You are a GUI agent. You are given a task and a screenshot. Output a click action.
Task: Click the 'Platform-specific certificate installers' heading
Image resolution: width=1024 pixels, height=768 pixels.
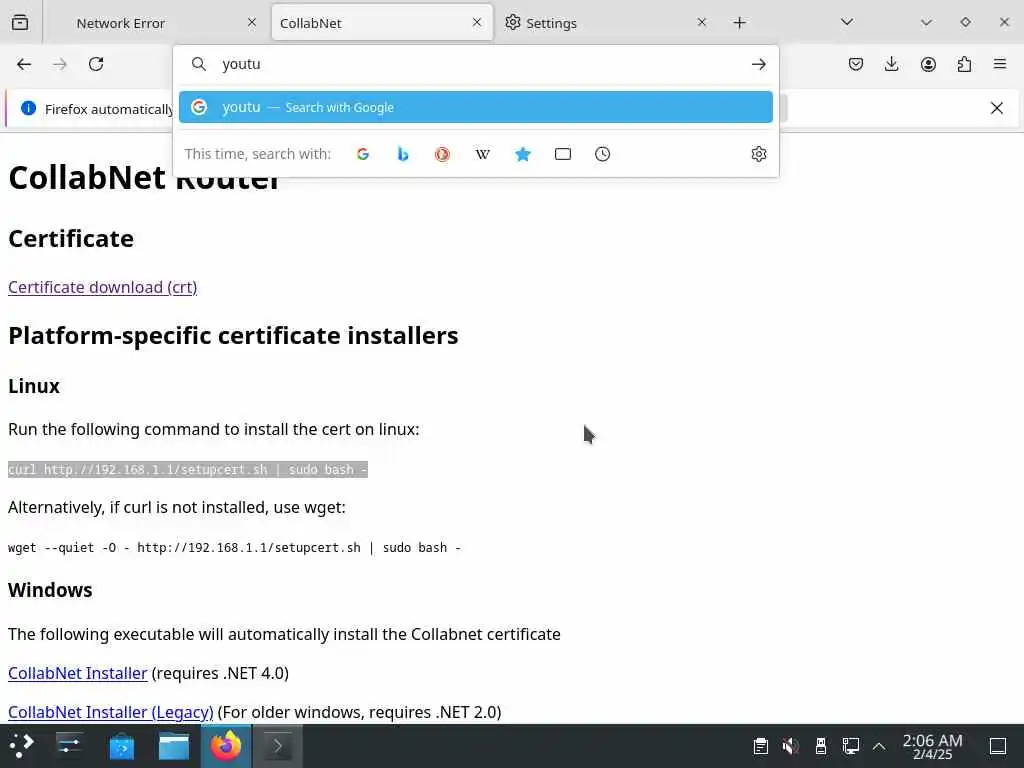pyautogui.click(x=233, y=336)
